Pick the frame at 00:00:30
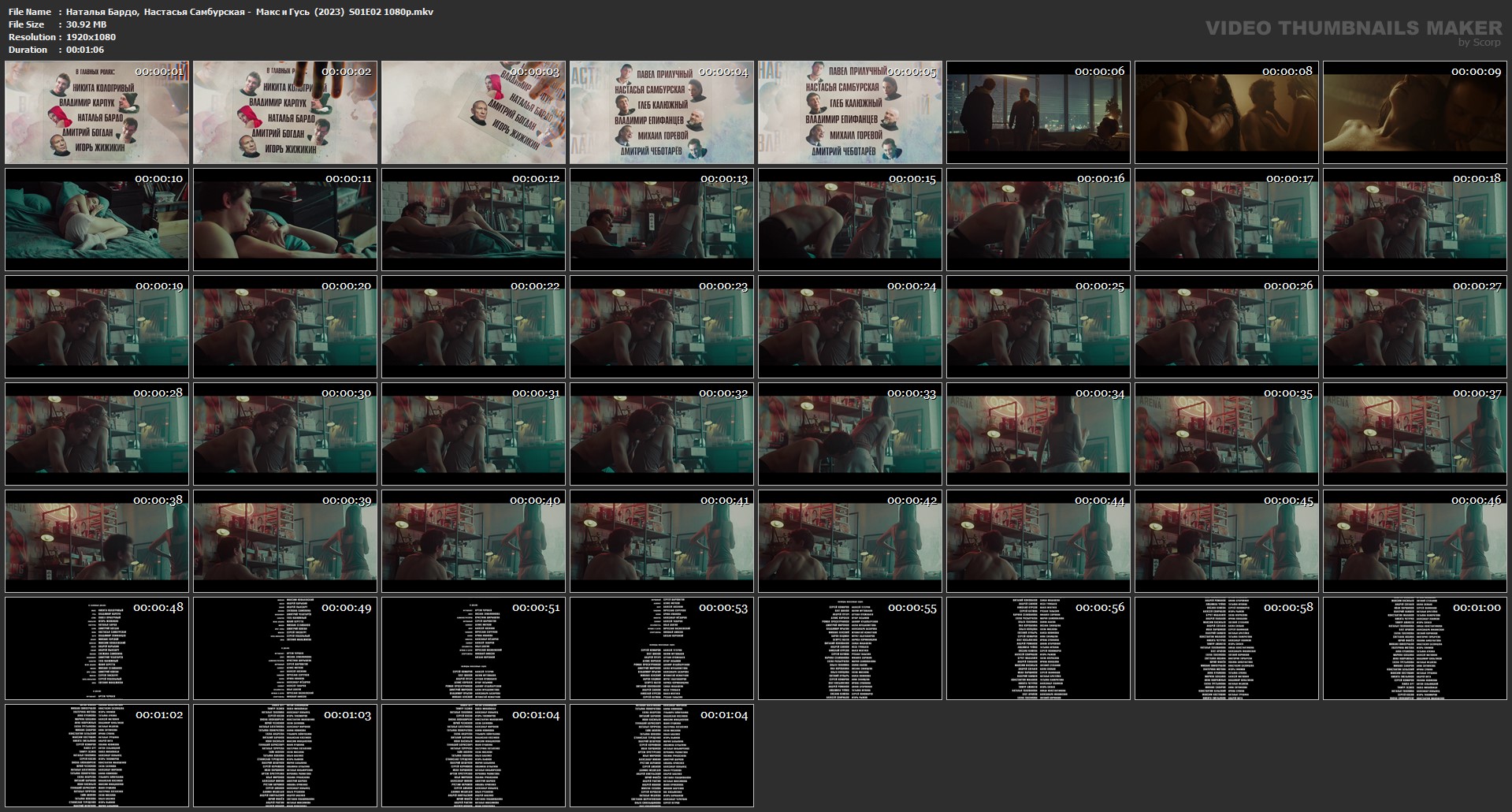This screenshot has height=812, width=1512. [285, 434]
